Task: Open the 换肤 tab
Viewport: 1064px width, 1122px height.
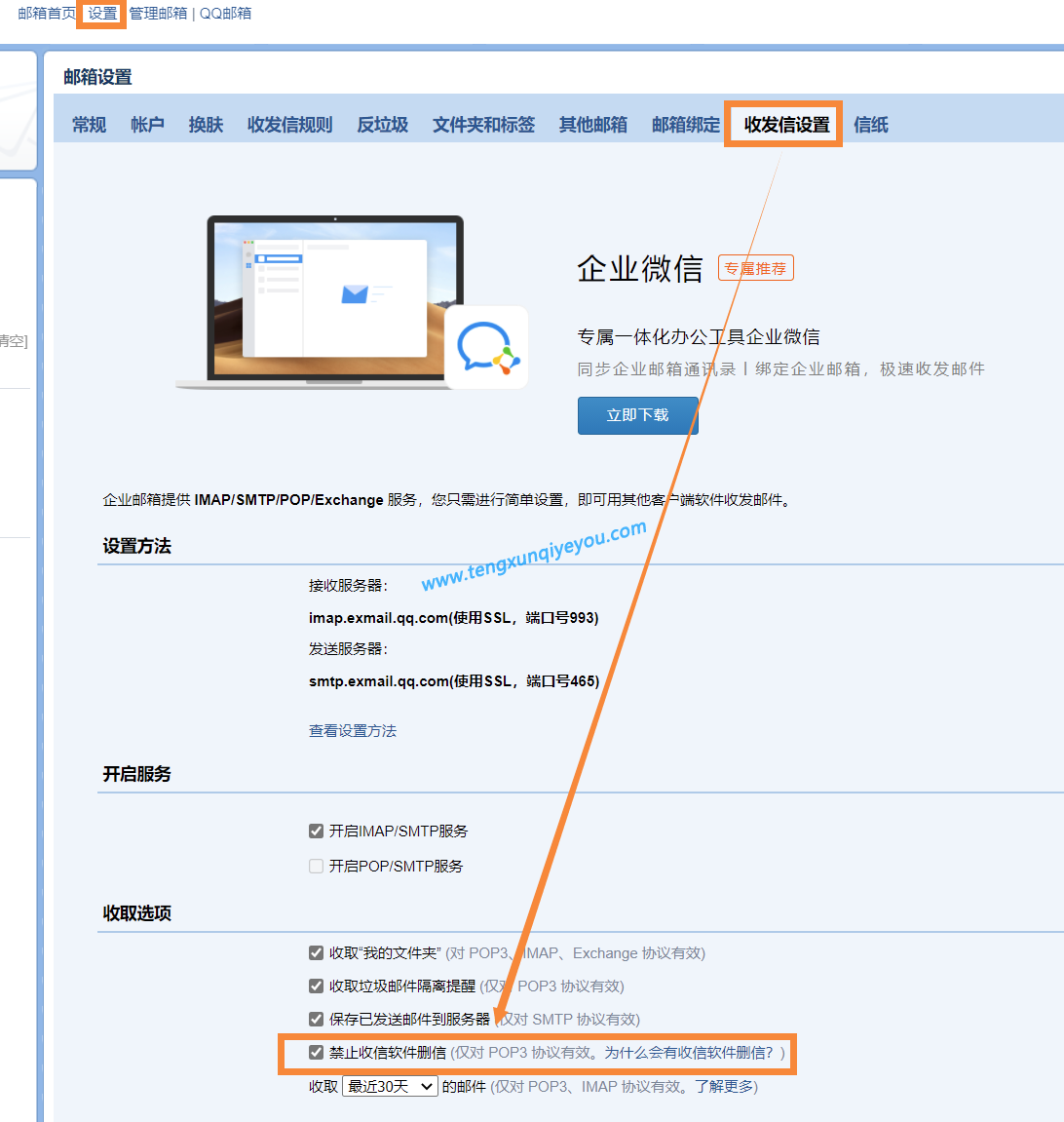Action: click(x=206, y=125)
